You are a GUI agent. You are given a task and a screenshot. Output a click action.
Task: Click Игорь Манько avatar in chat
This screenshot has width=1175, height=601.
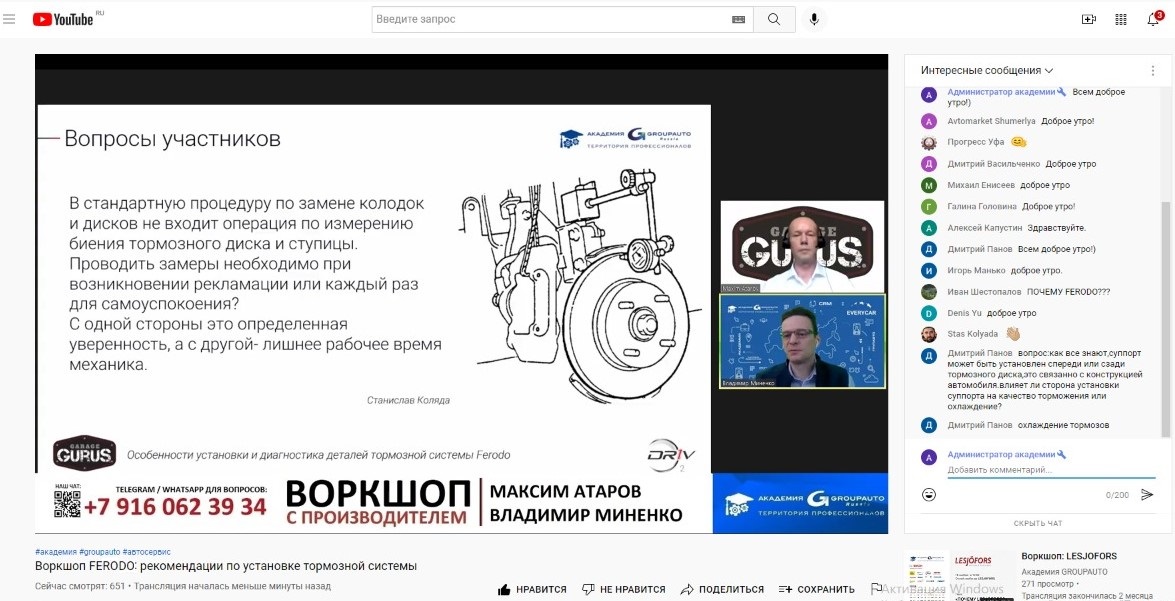[x=929, y=271]
